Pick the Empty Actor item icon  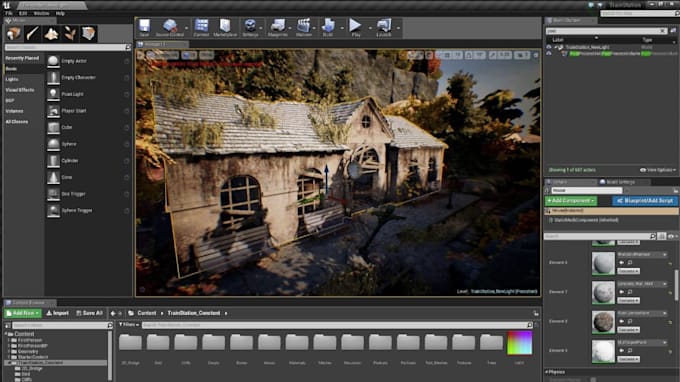(x=53, y=61)
